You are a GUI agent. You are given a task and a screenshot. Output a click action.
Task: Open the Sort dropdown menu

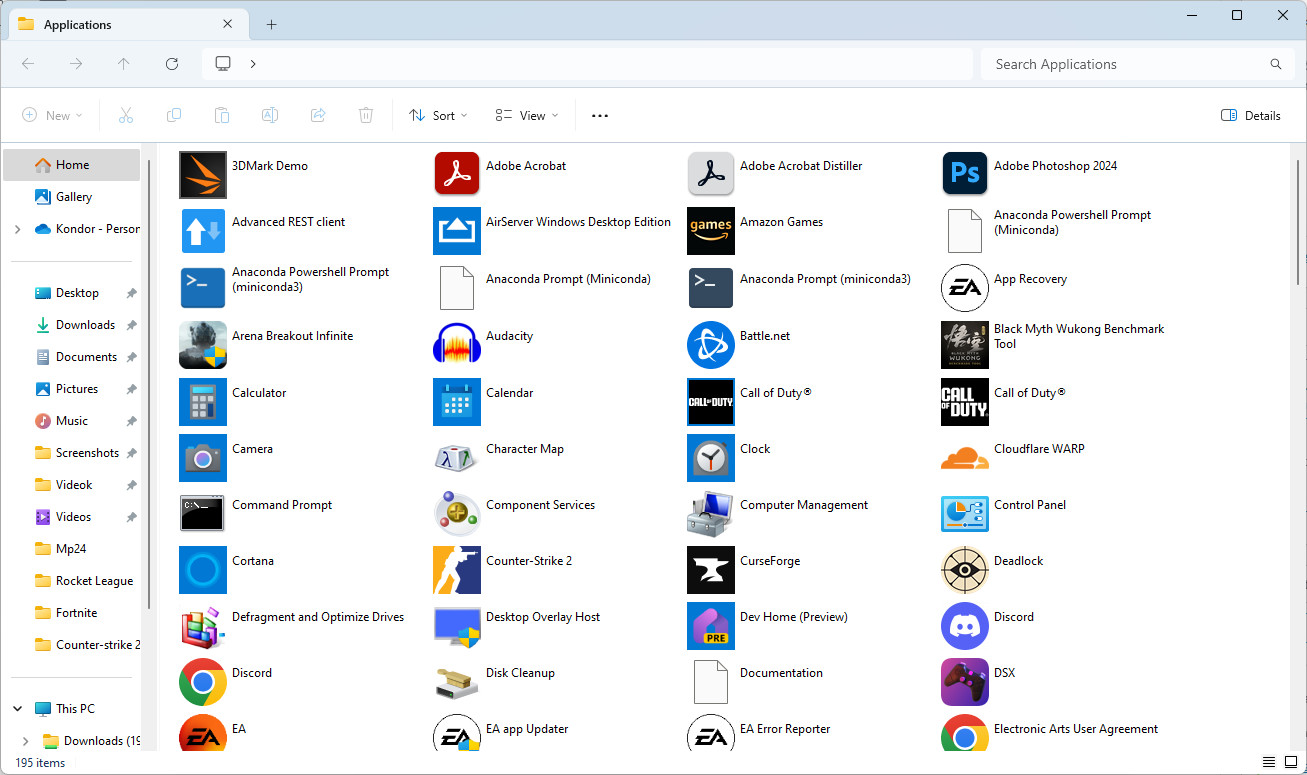click(x=438, y=115)
